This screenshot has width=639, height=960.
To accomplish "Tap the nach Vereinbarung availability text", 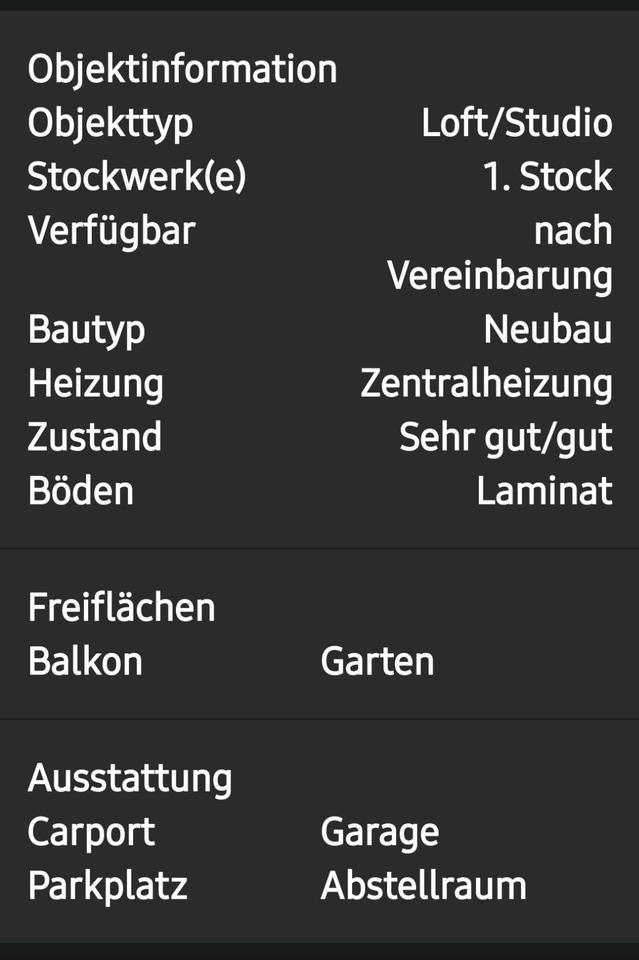I will coord(500,254).
